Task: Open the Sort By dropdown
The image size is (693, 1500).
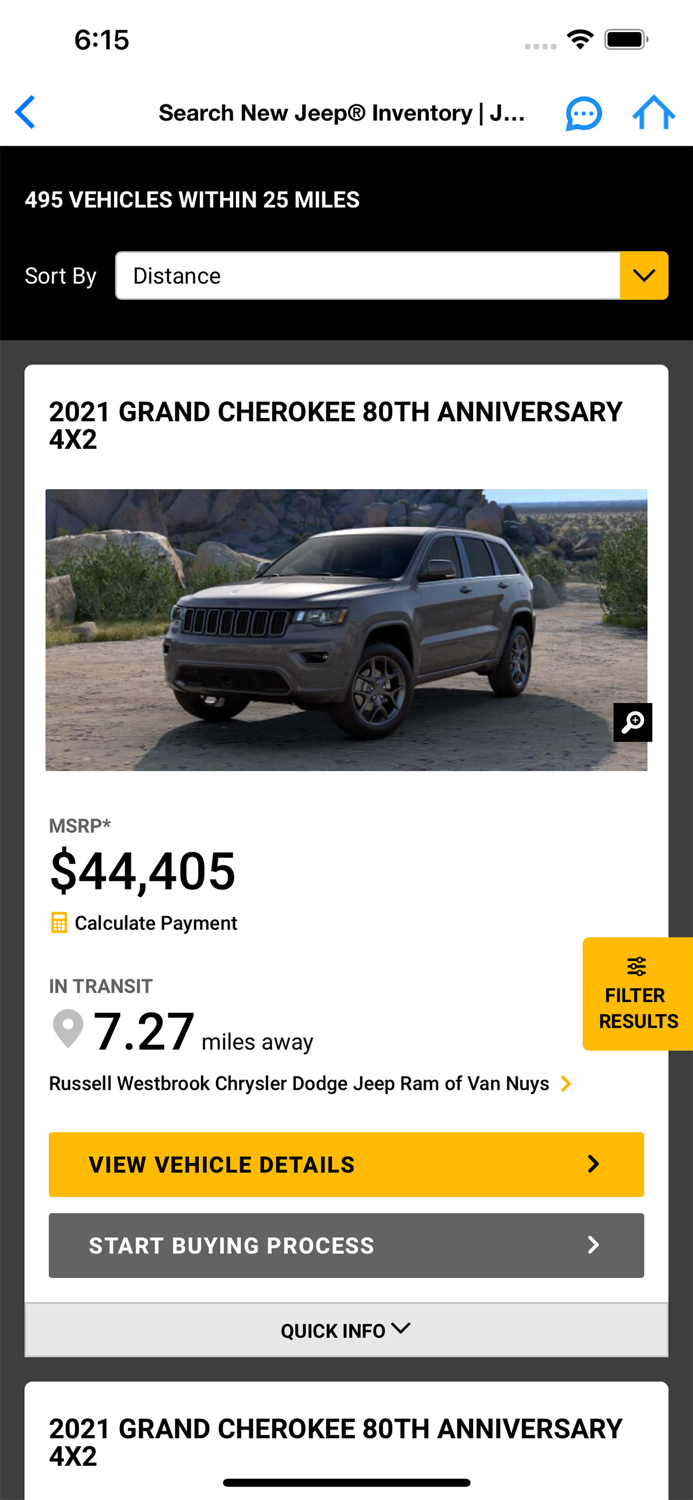Action: 392,276
